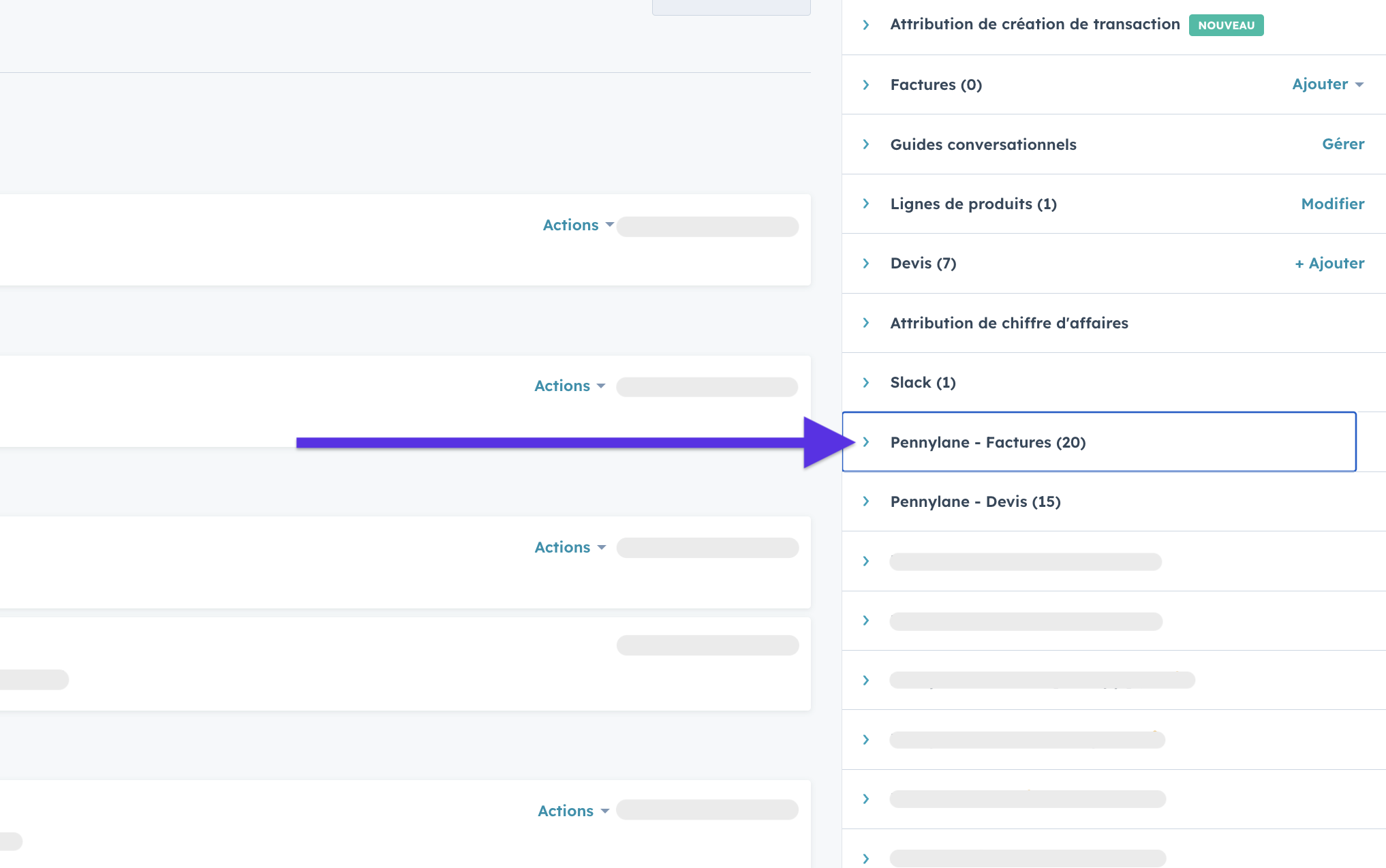Click Gérer link for Guides conversationnels

(x=1342, y=144)
